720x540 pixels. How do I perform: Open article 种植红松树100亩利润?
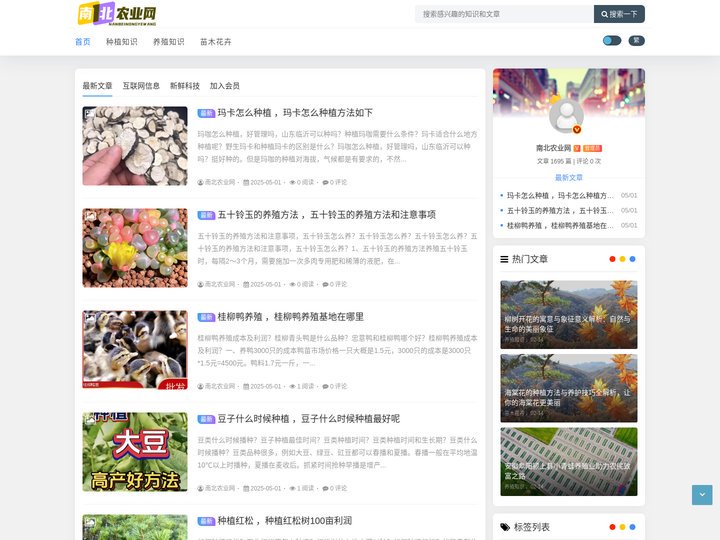click(285, 521)
